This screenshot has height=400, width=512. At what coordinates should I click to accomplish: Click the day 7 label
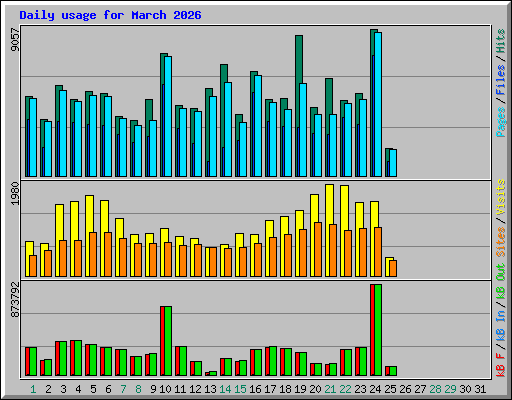[123, 389]
